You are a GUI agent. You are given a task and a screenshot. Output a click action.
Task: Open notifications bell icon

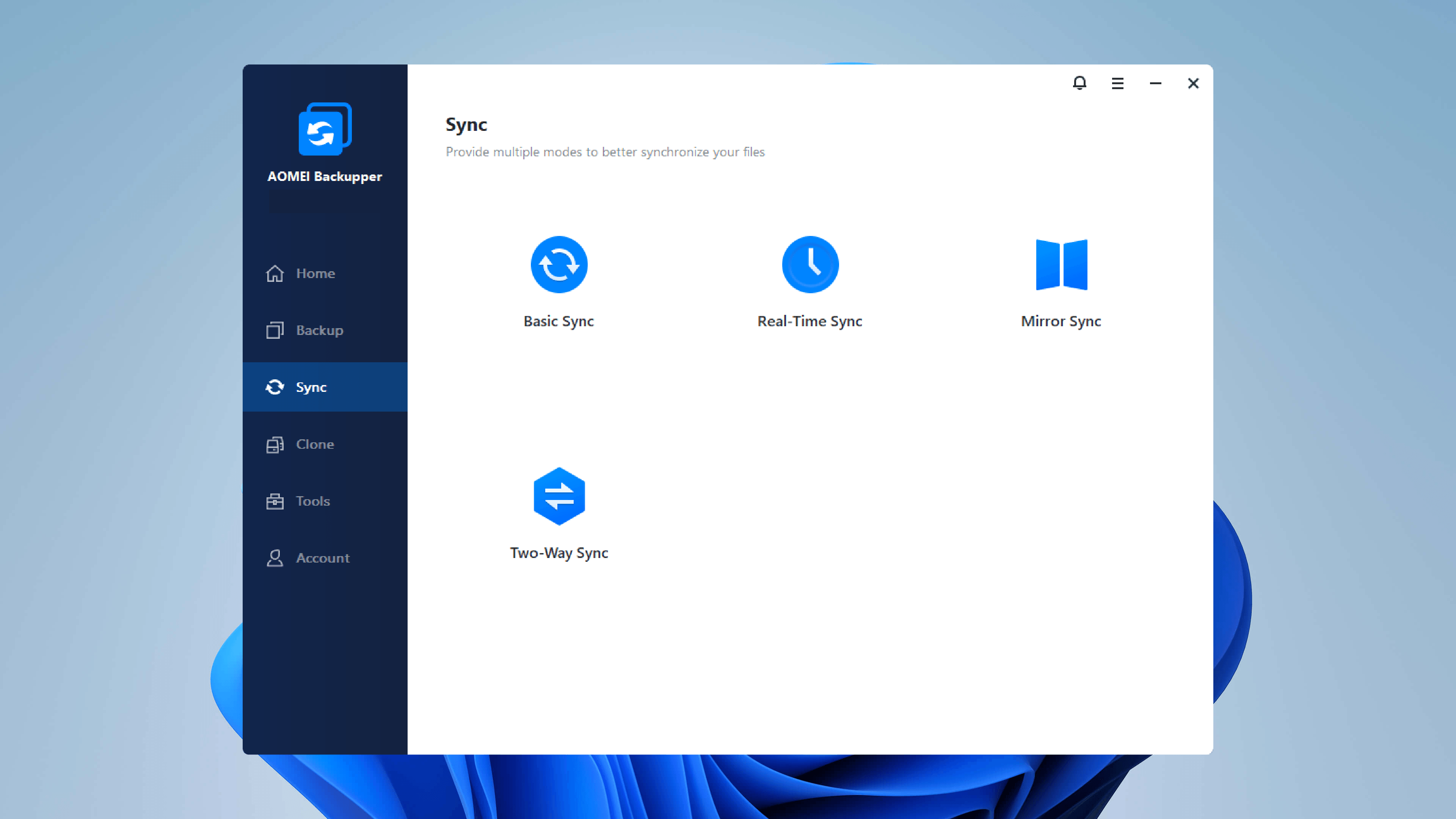click(1079, 83)
